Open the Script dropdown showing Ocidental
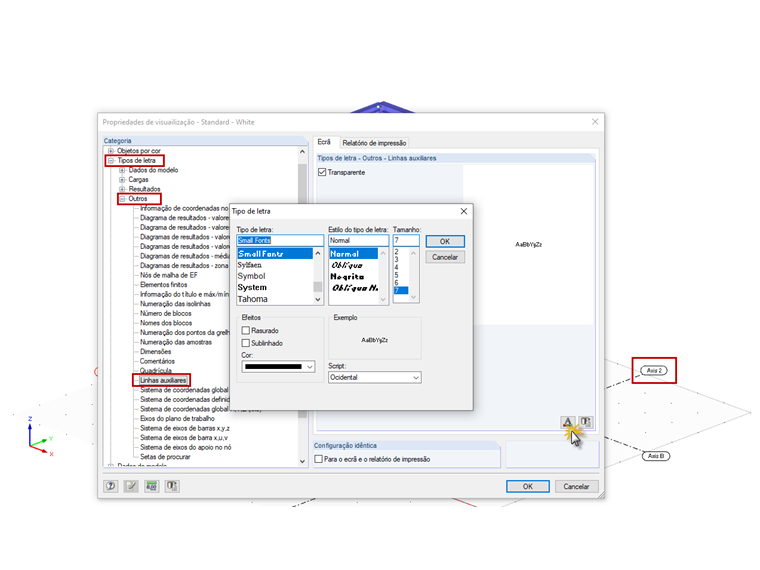Screen dimensions: 760x570 tap(375, 377)
